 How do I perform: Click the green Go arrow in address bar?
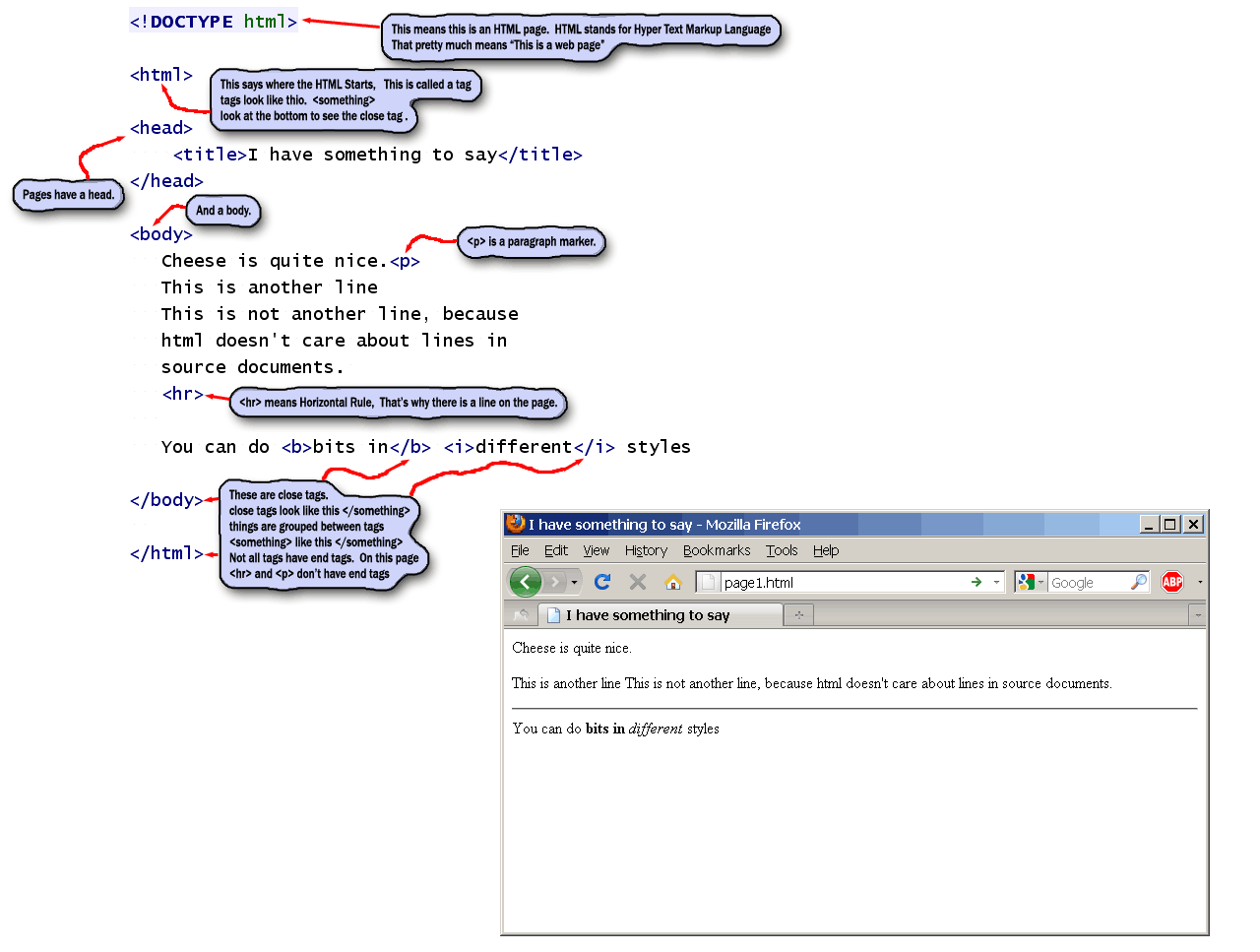coord(976,582)
